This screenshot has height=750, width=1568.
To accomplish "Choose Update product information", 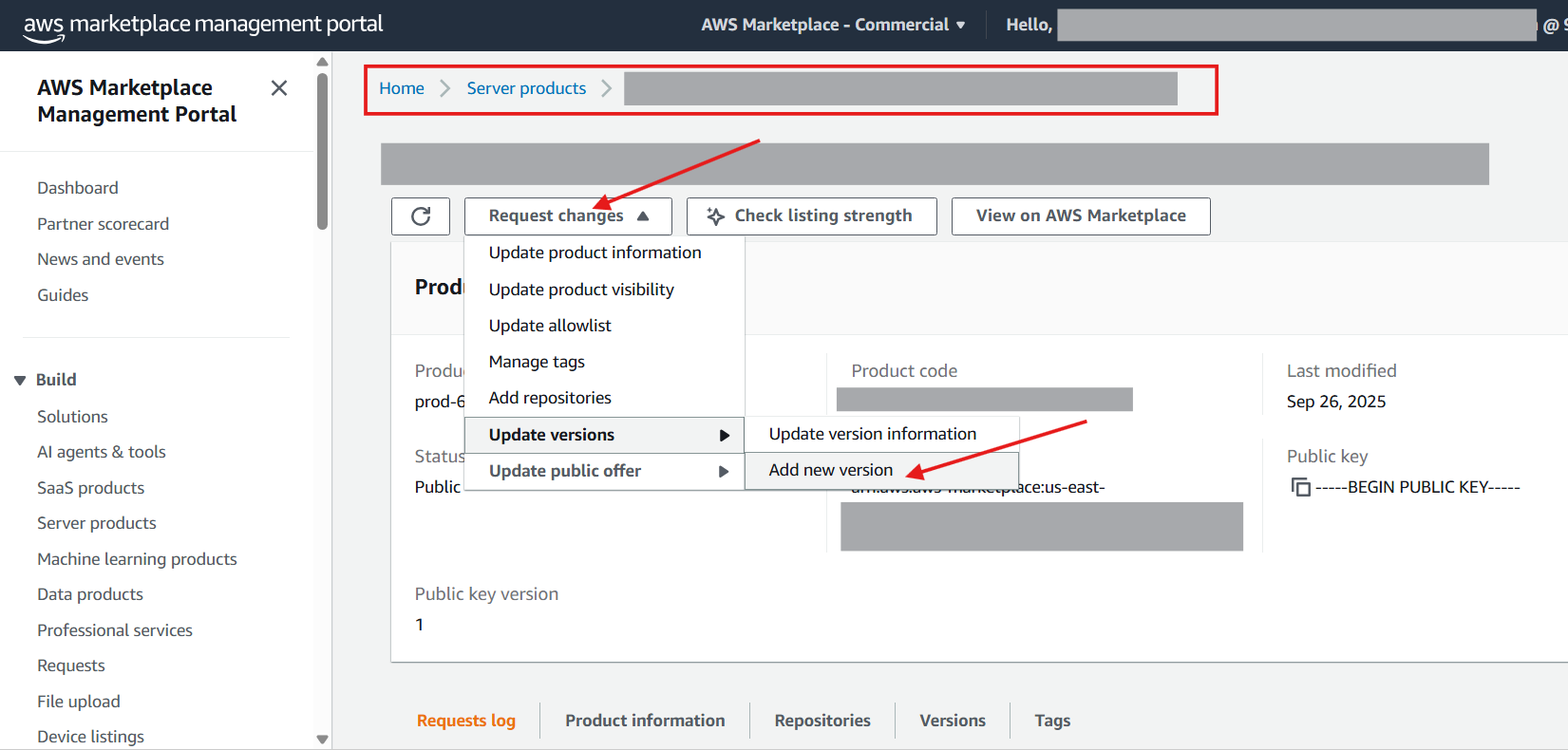I will pos(595,253).
